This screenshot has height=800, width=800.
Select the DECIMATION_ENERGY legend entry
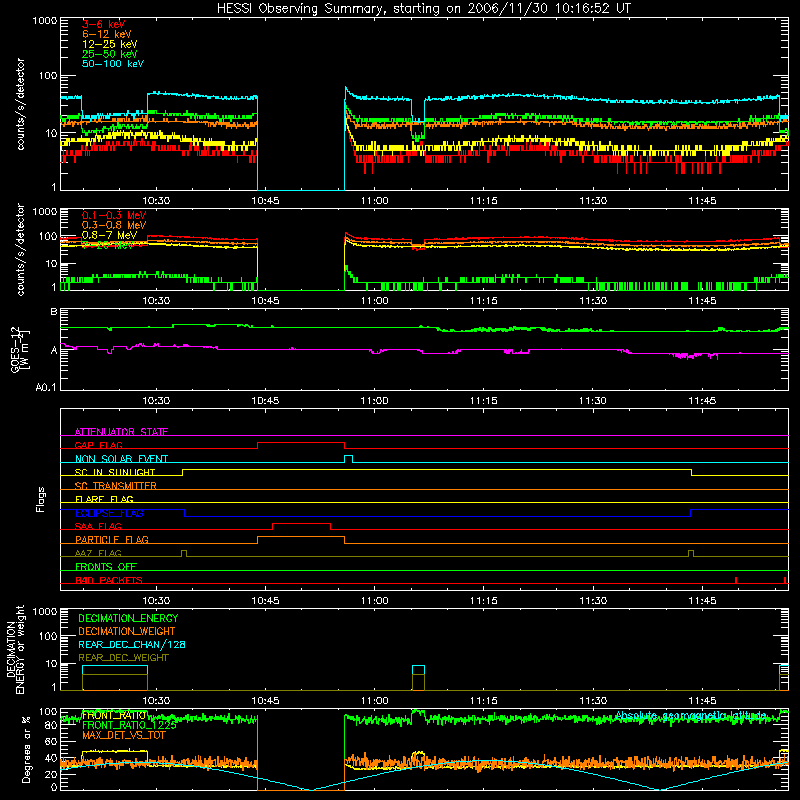(128, 618)
